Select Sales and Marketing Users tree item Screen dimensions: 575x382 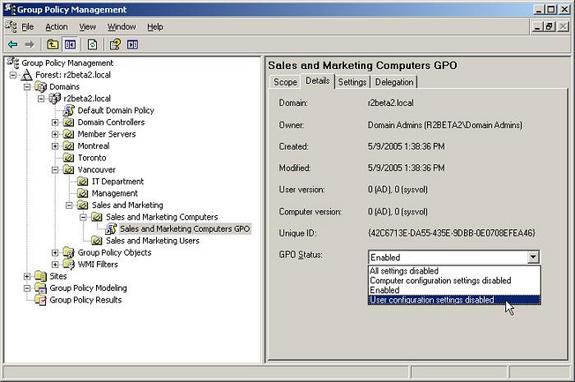point(153,241)
